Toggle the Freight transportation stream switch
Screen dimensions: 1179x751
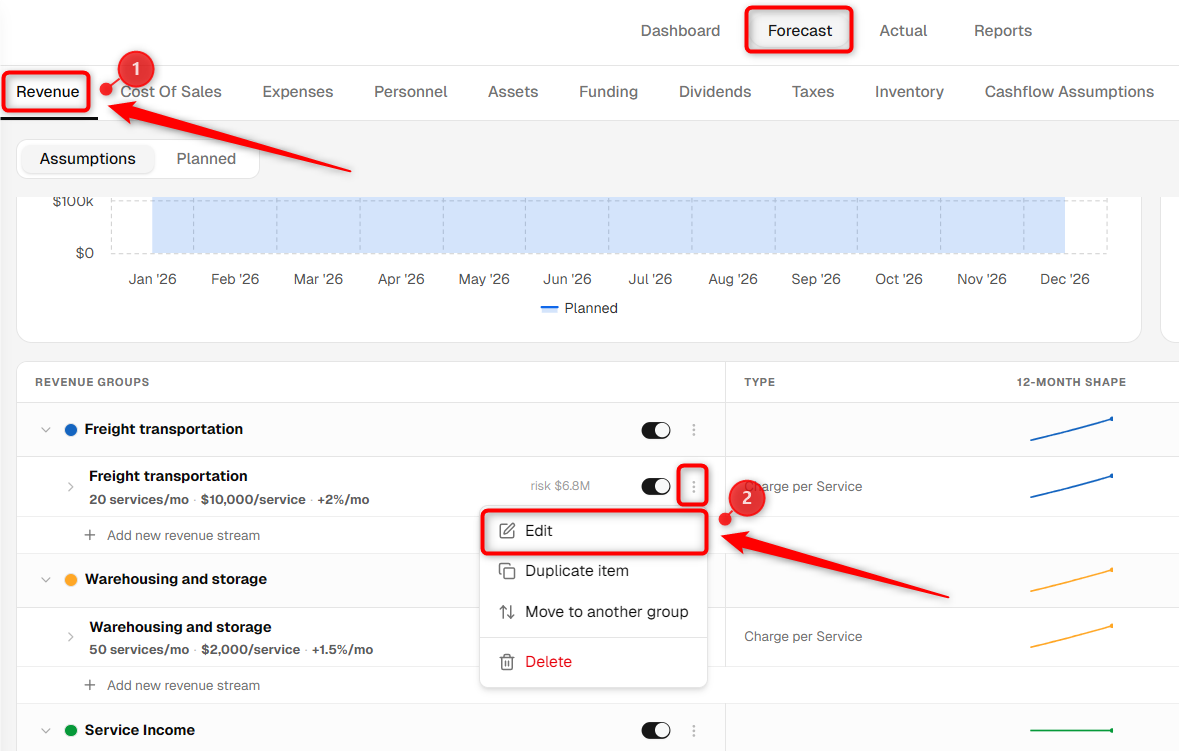pos(656,486)
